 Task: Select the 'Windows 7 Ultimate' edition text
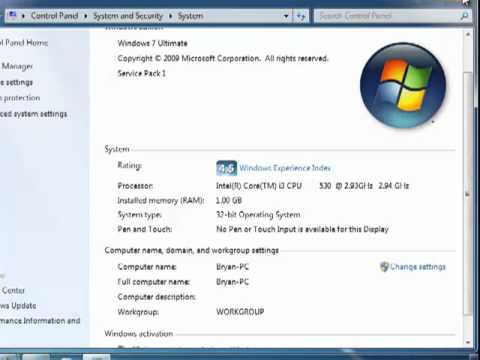pyautogui.click(x=152, y=43)
